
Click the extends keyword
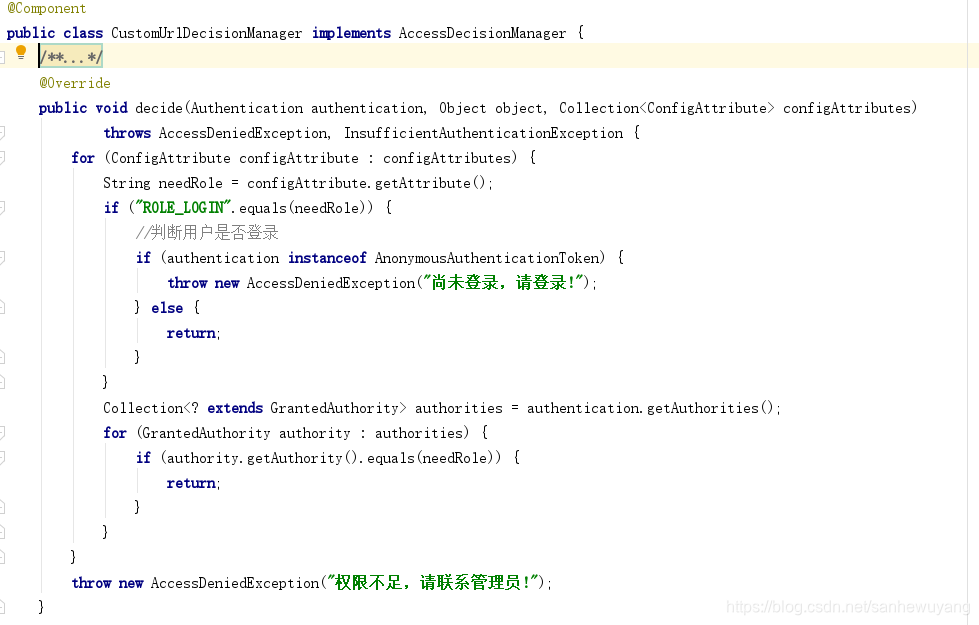pos(235,408)
